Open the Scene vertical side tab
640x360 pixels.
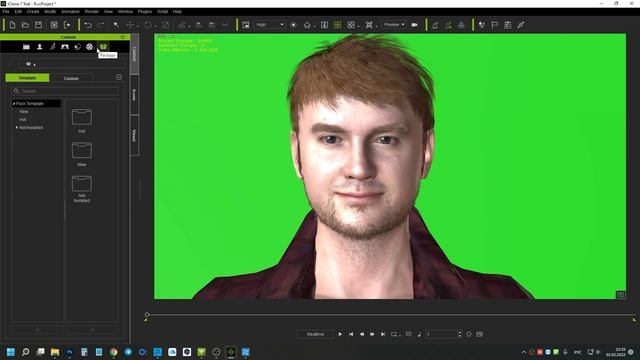[x=134, y=95]
